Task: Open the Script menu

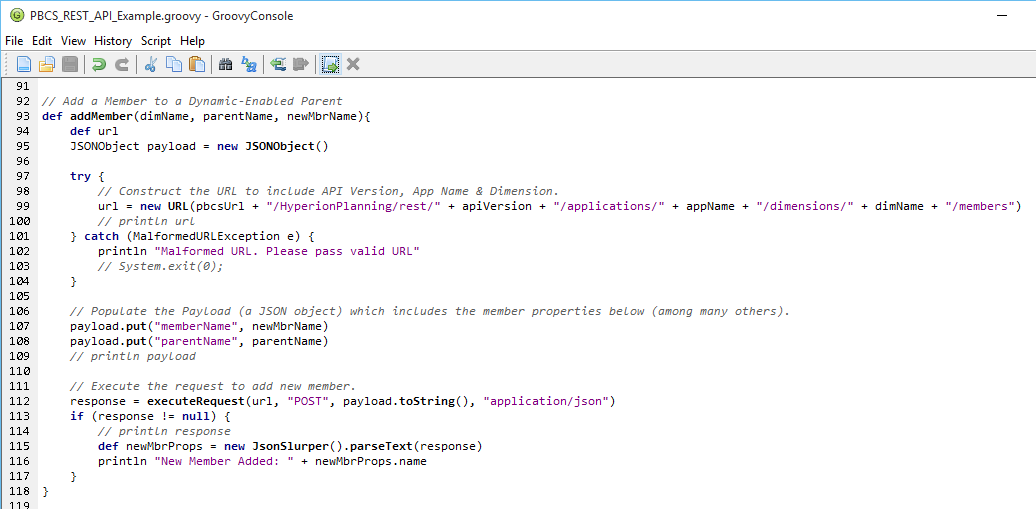Action: tap(156, 41)
